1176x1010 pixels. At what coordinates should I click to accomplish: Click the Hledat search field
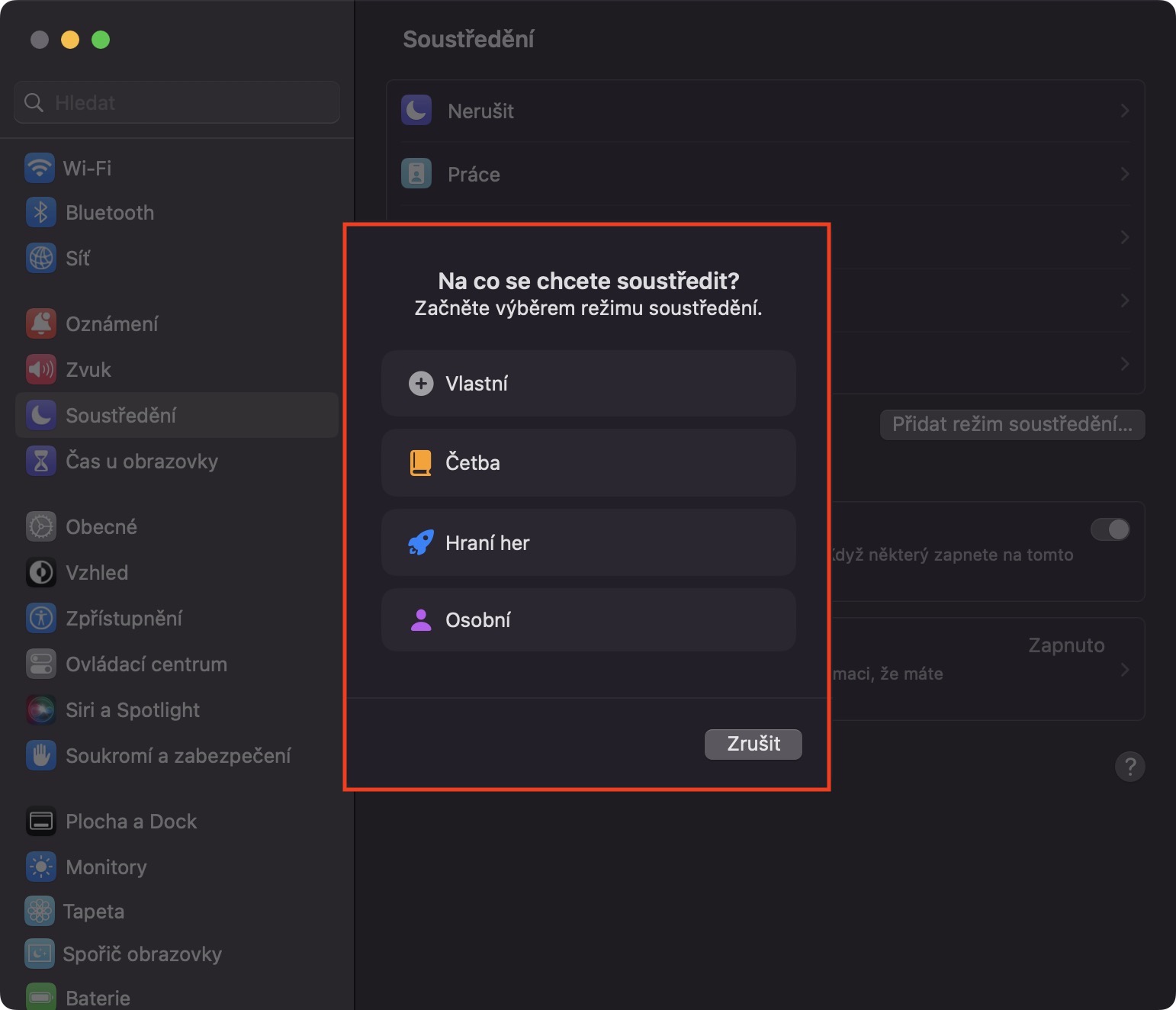pyautogui.click(x=177, y=102)
